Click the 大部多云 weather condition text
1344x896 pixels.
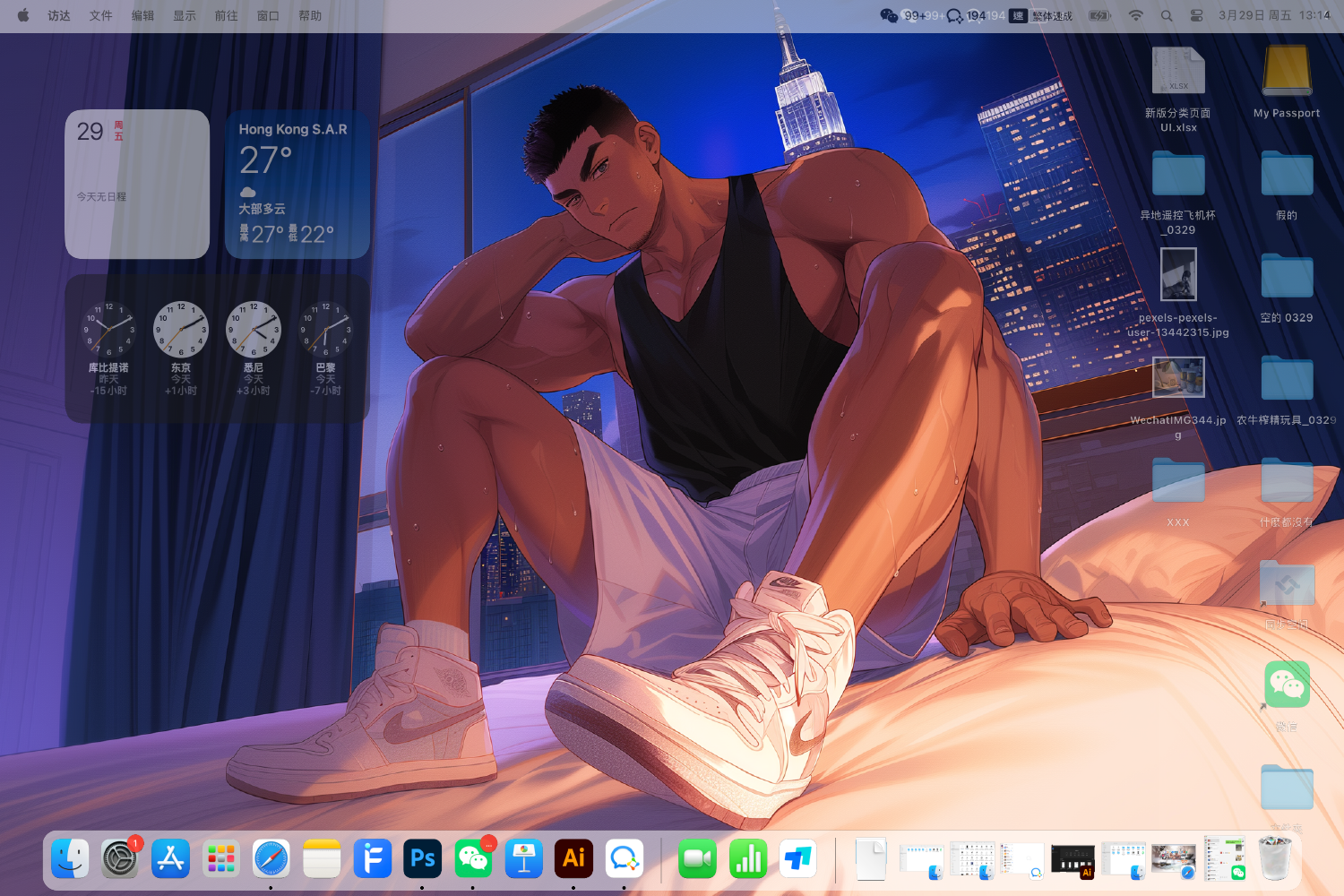click(x=262, y=209)
